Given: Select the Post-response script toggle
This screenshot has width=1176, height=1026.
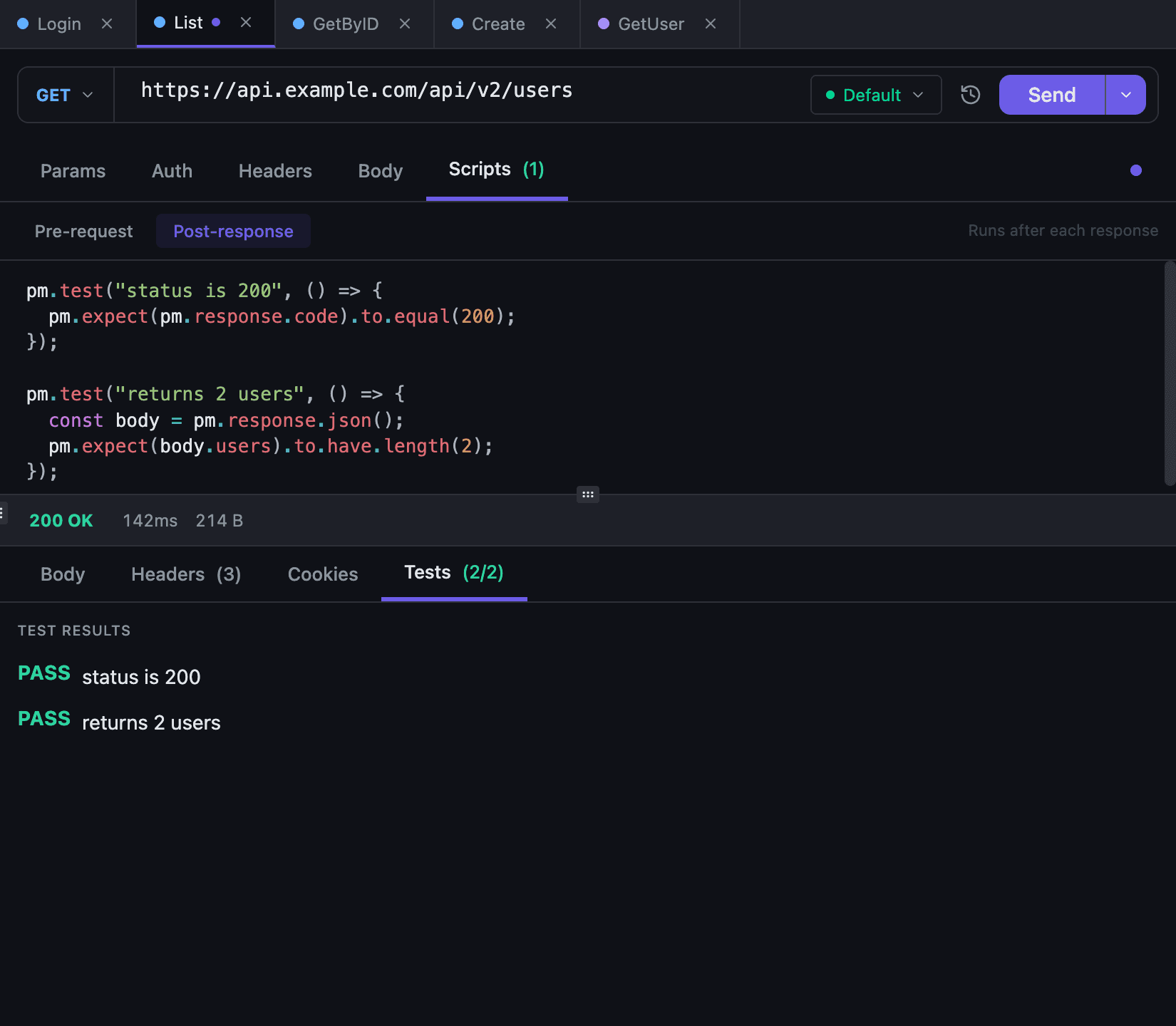Looking at the screenshot, I should [233, 231].
